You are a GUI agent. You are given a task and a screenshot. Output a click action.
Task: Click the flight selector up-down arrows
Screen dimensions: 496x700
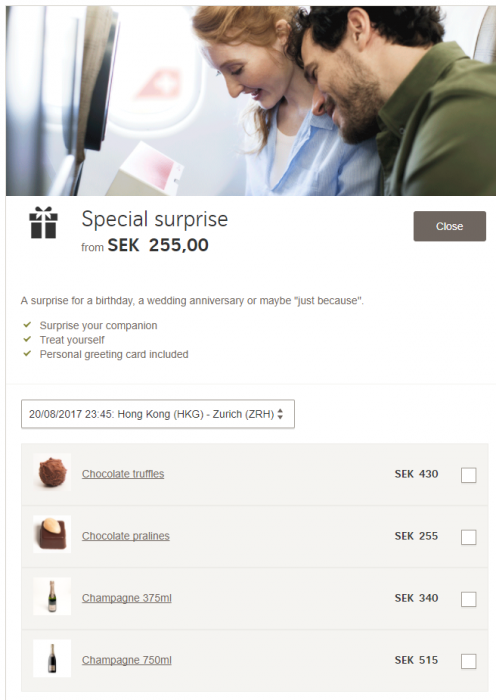280,414
